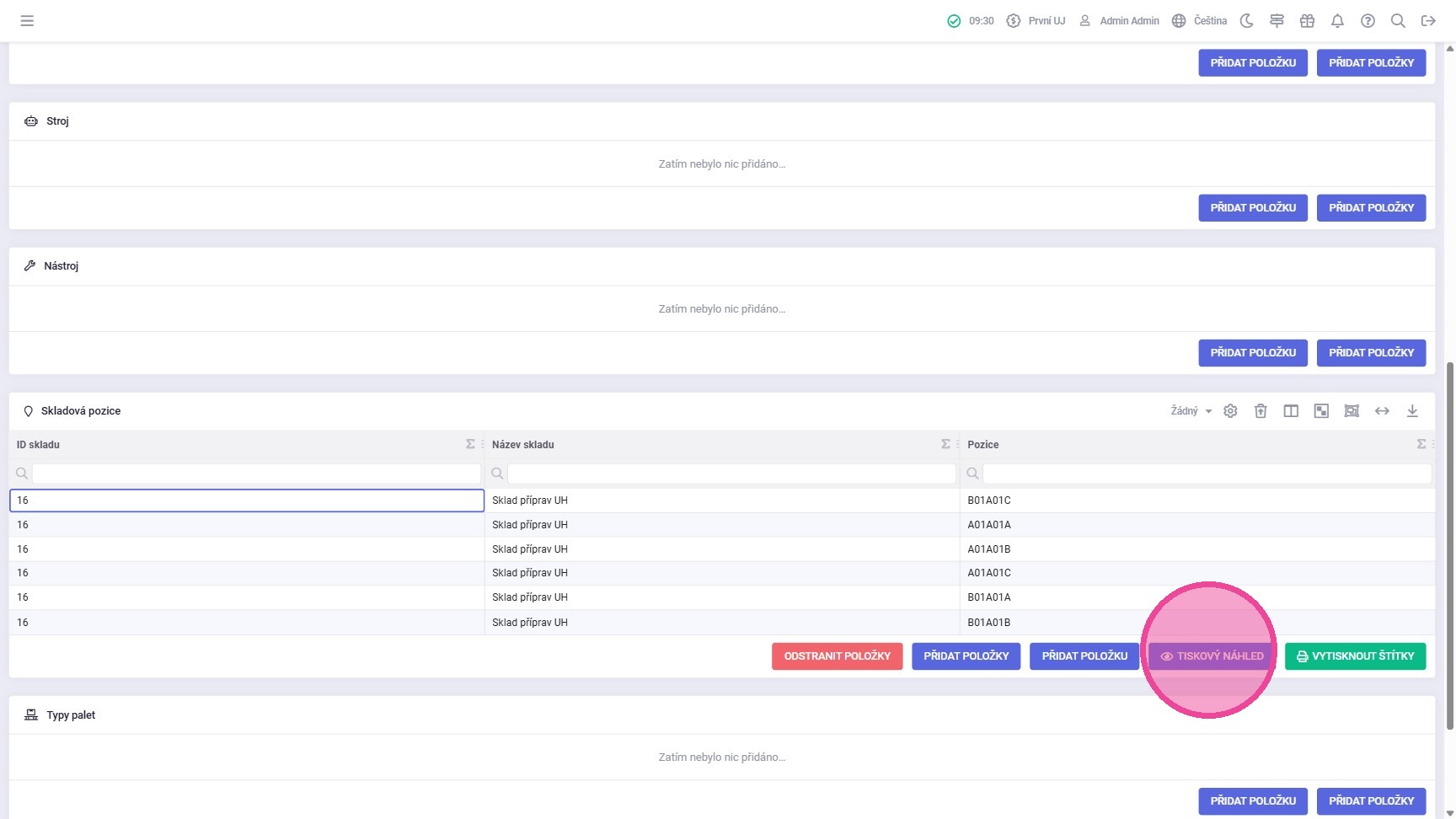Open the Žádný dropdown in Skladová pozice

click(x=1191, y=411)
